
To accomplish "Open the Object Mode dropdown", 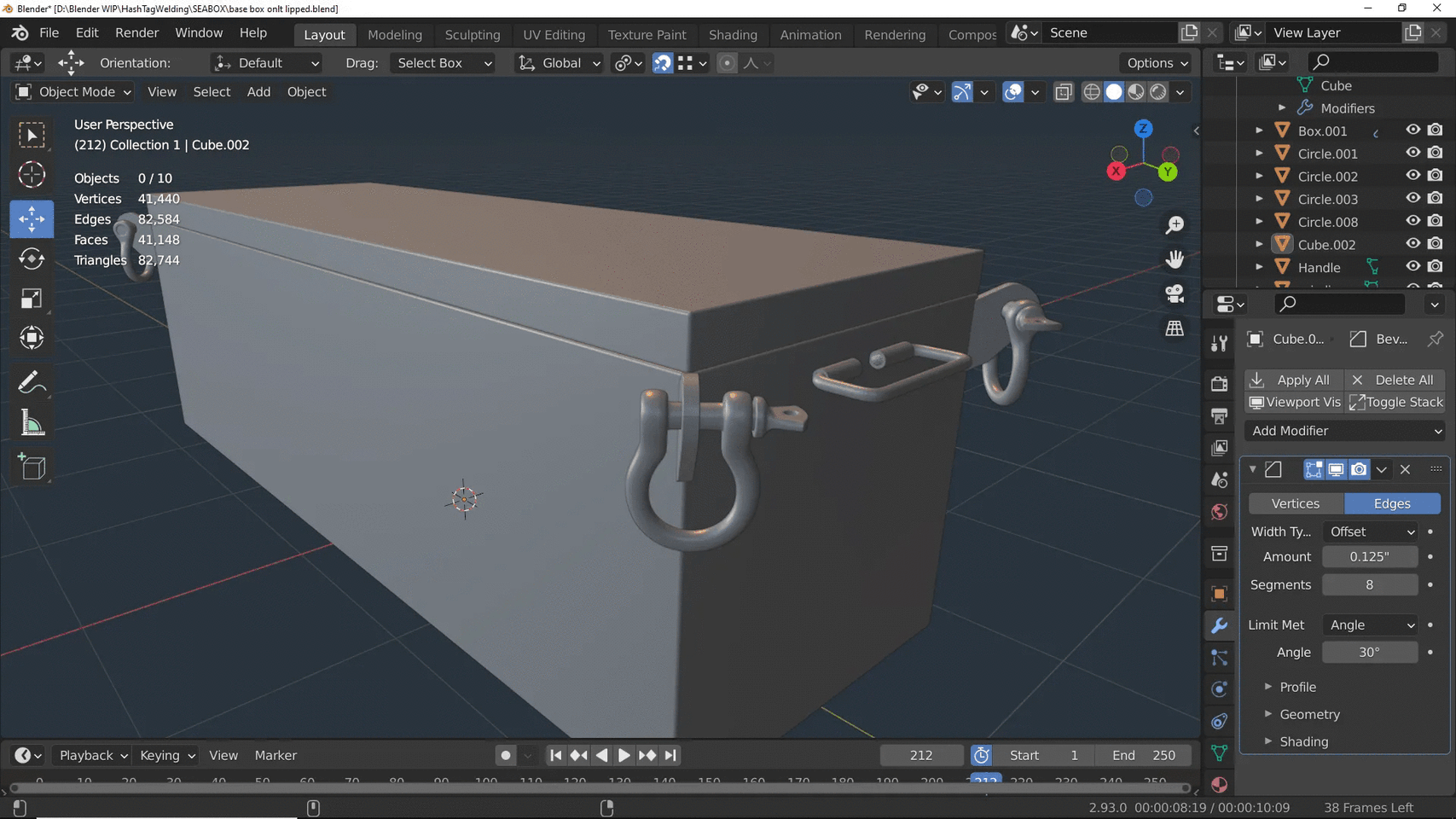I will pyautogui.click(x=74, y=92).
